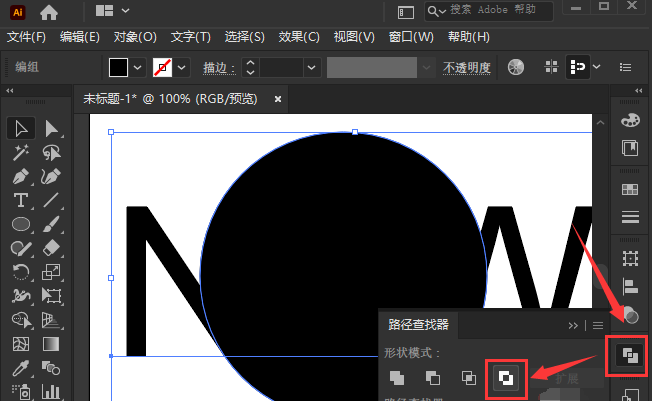652x401 pixels.
Task: Click the Exclude shape mode button
Action: [x=506, y=378]
